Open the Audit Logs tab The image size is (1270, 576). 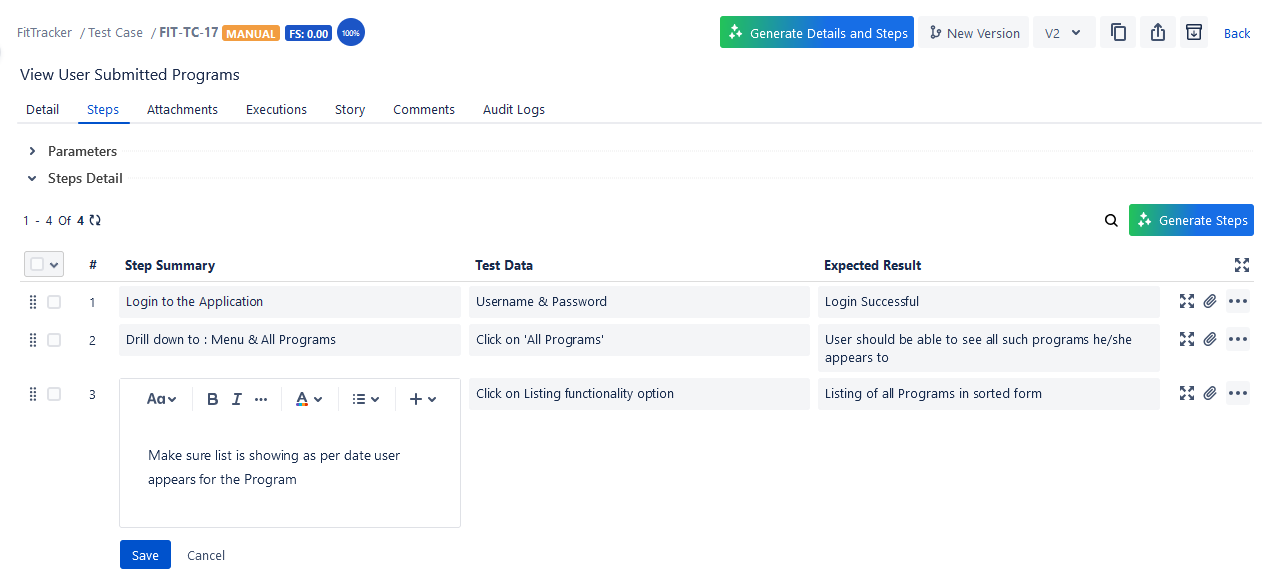[x=513, y=109]
